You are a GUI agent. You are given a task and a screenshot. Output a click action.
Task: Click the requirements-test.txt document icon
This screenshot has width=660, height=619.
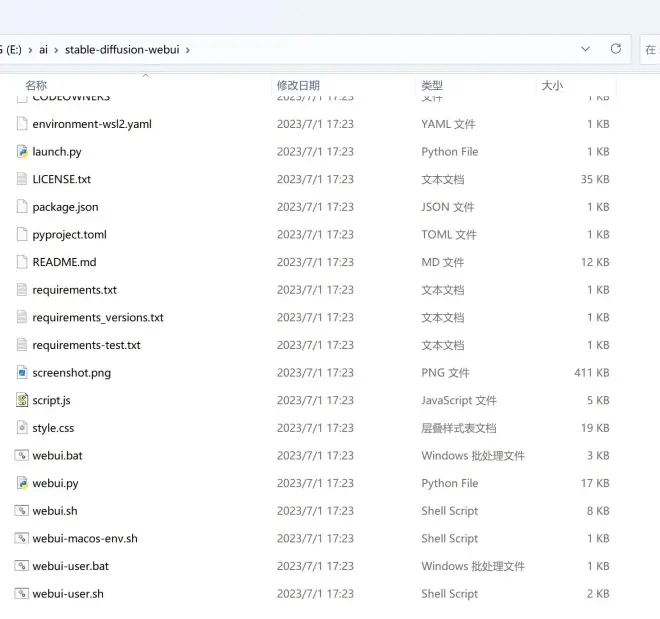[22, 345]
